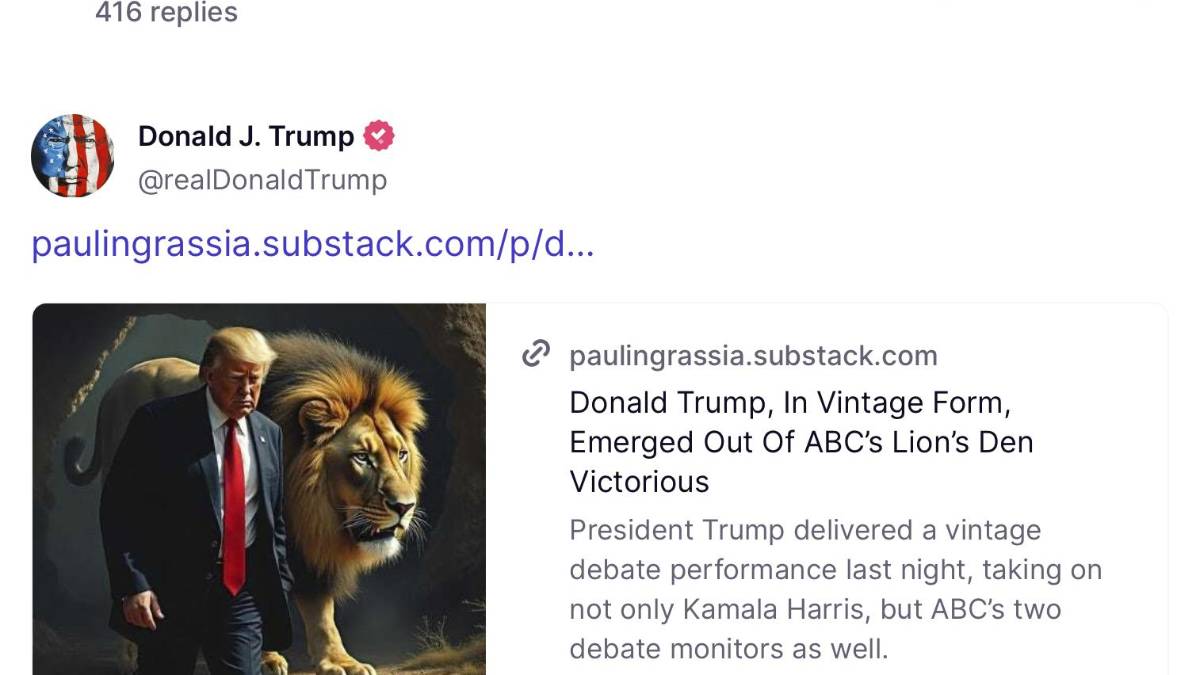Click the "debate monitors as well." text
The height and width of the screenshot is (675, 1200).
pyautogui.click(x=728, y=649)
